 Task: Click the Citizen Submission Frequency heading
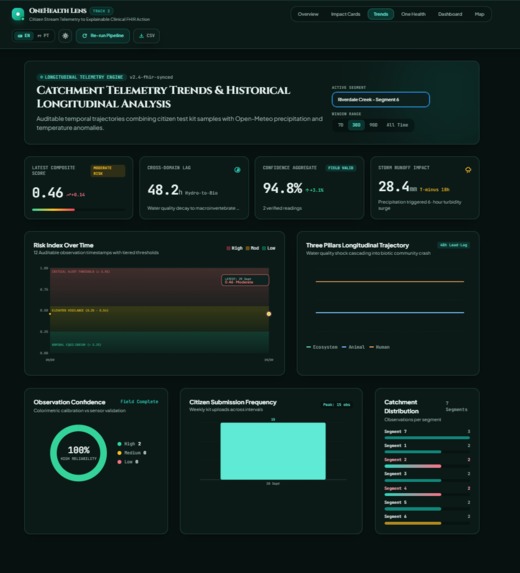coord(233,402)
